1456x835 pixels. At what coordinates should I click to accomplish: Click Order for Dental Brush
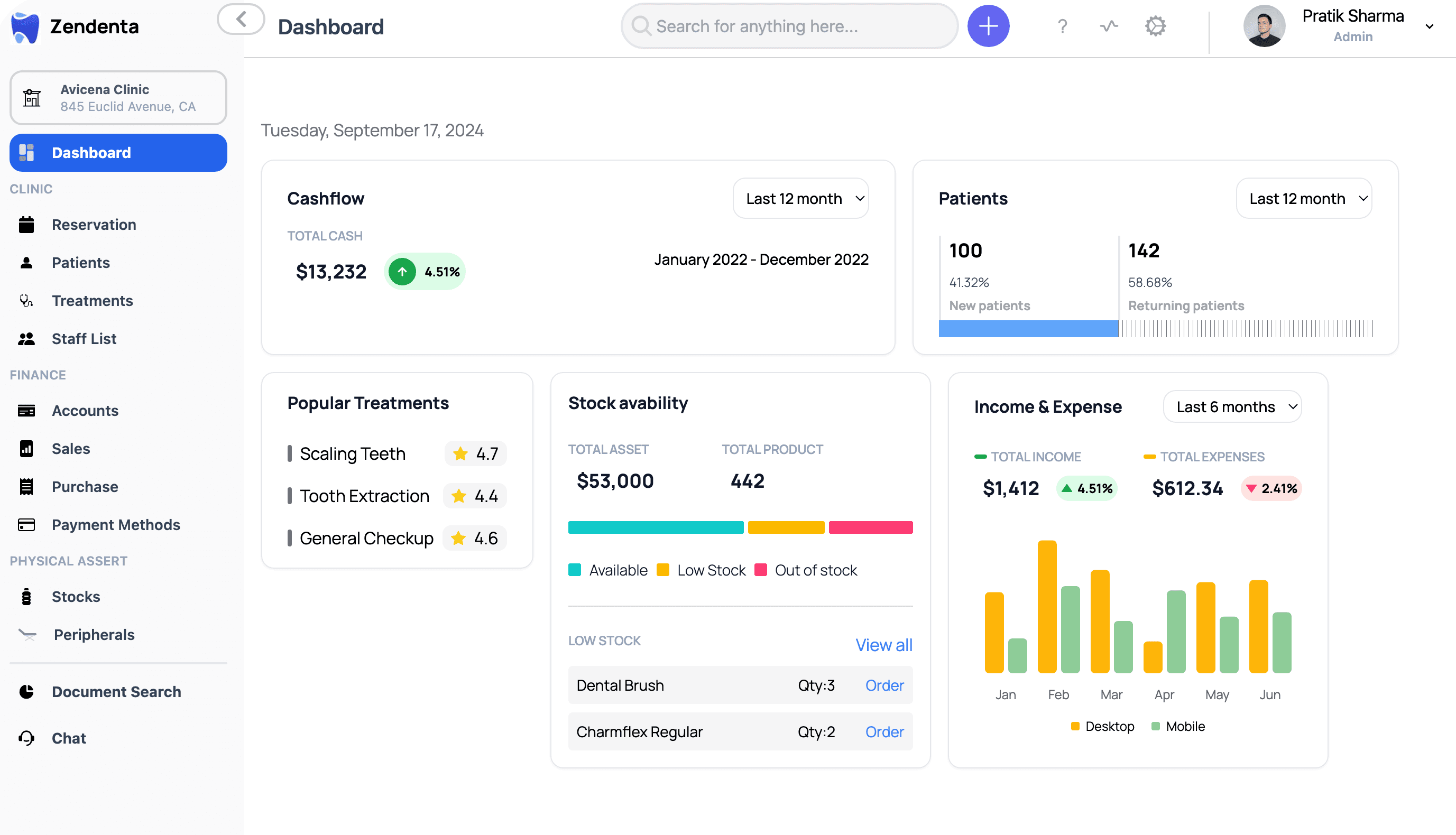point(884,685)
